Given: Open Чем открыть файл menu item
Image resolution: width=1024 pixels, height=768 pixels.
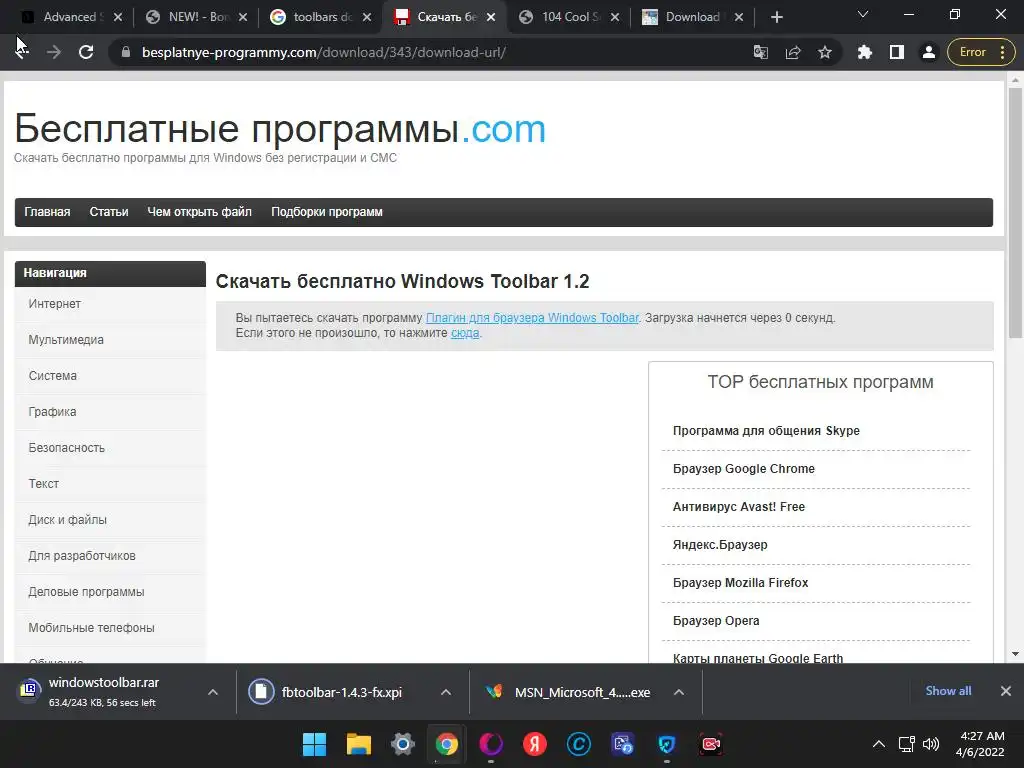Looking at the screenshot, I should [x=199, y=212].
